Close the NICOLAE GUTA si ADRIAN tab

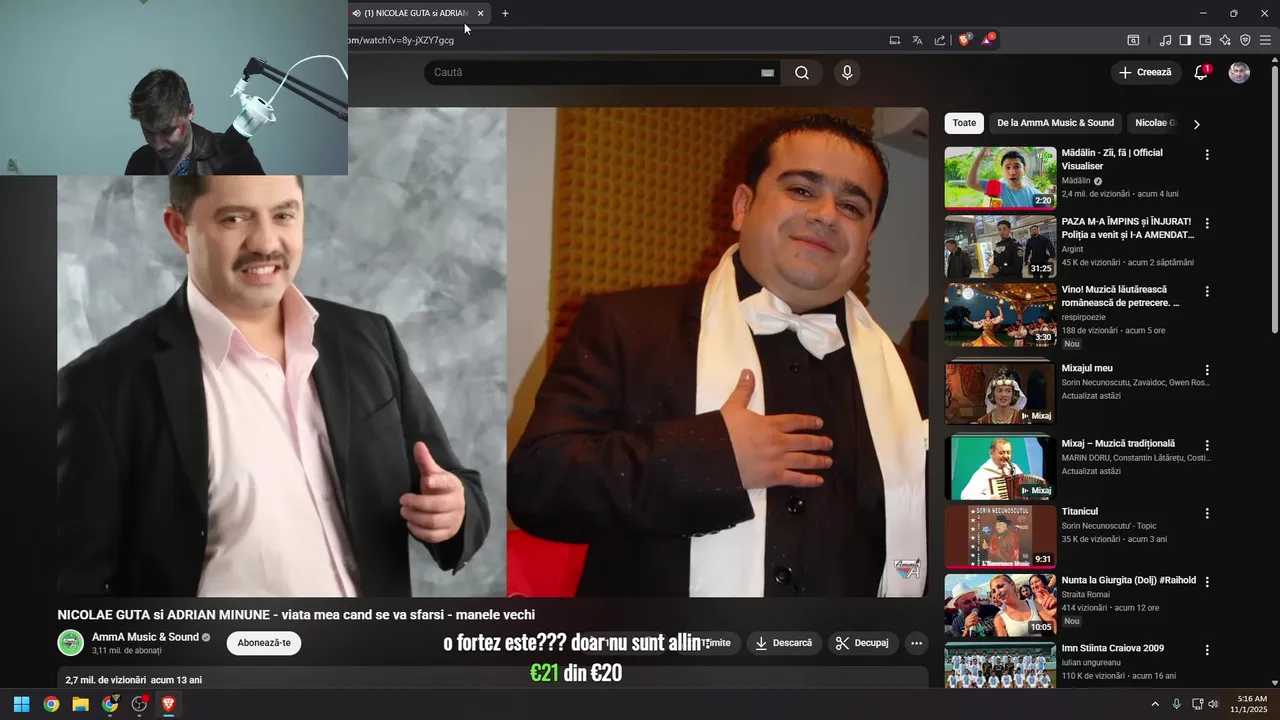coord(480,13)
